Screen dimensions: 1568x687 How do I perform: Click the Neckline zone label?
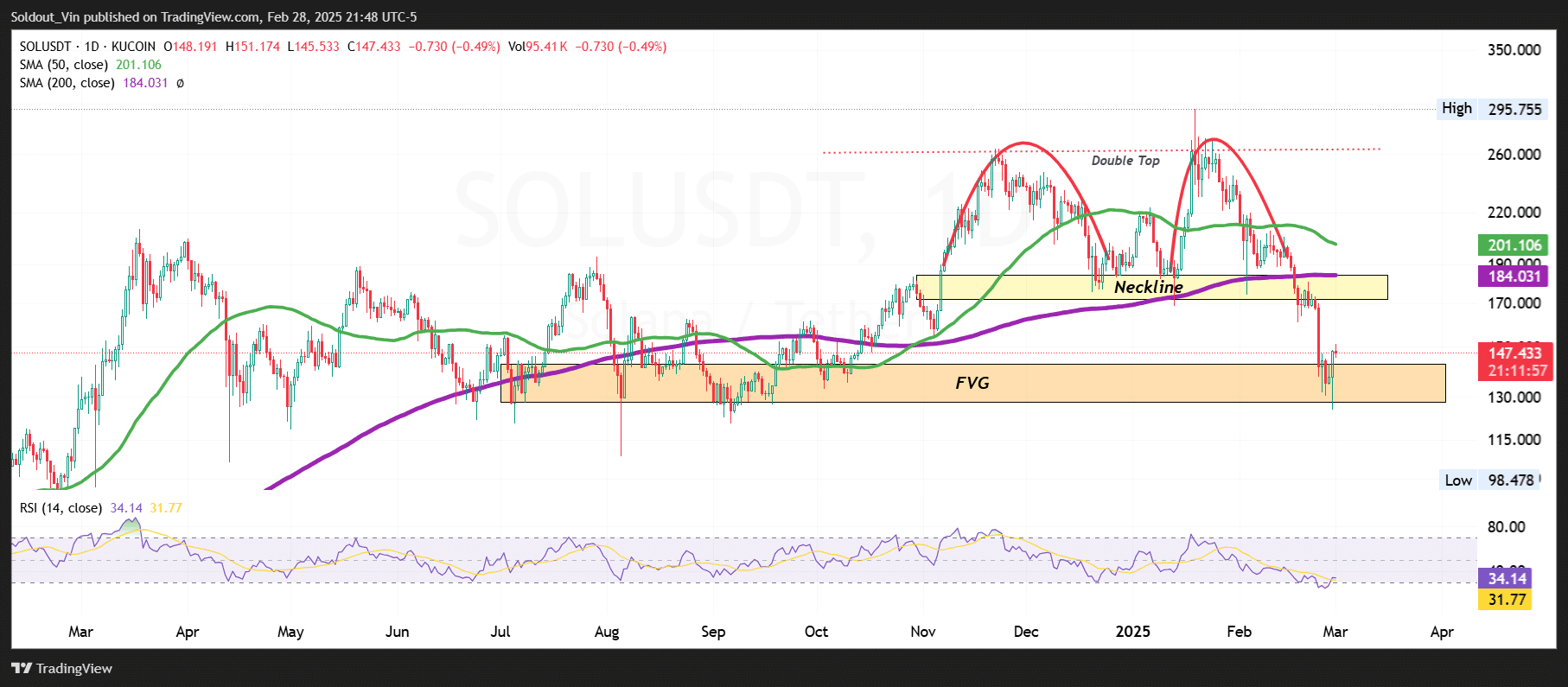click(1148, 287)
